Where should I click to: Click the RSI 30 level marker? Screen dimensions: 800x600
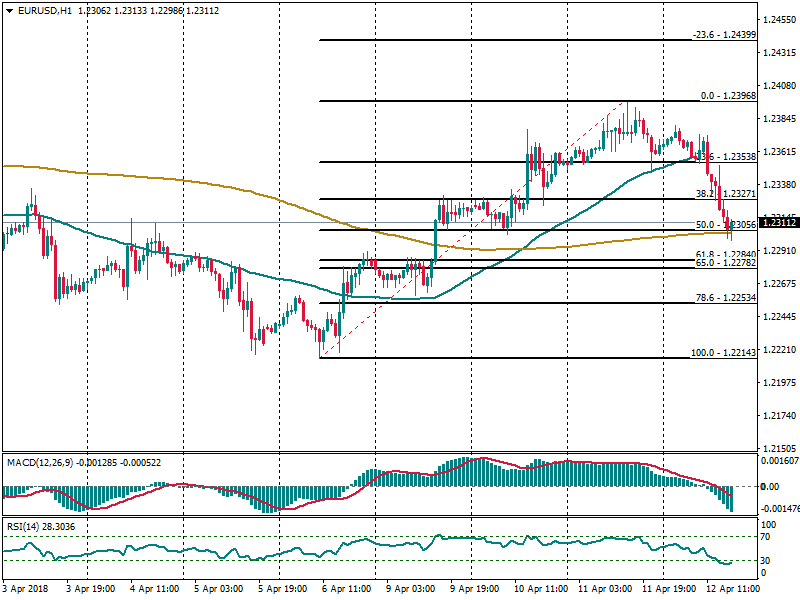tap(768, 559)
